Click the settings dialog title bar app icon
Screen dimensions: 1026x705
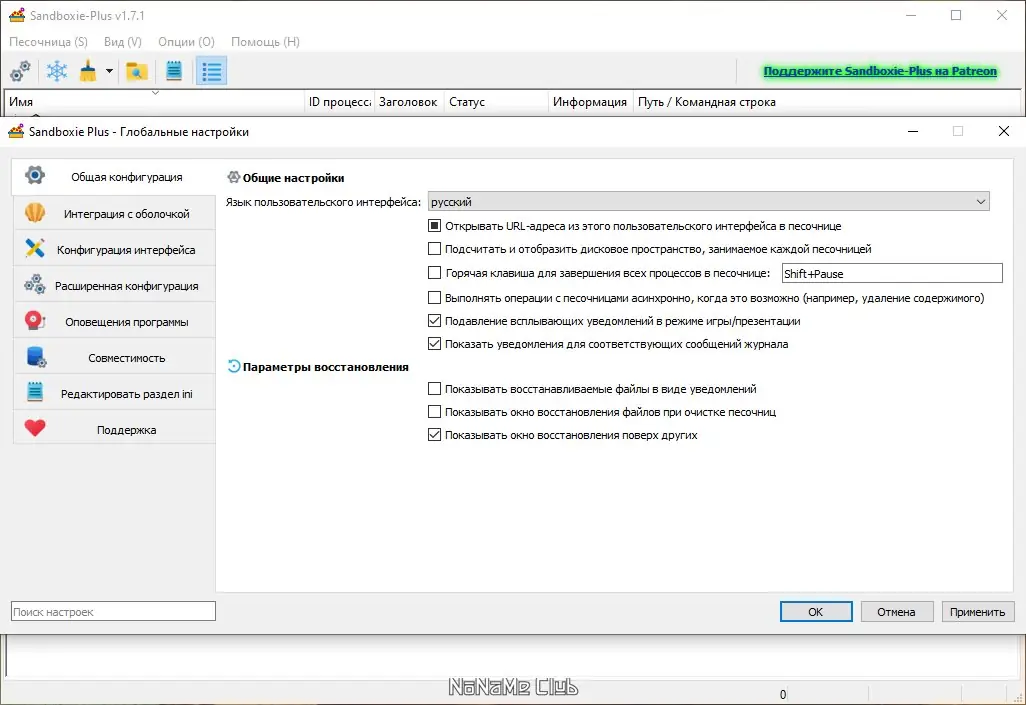pos(16,131)
